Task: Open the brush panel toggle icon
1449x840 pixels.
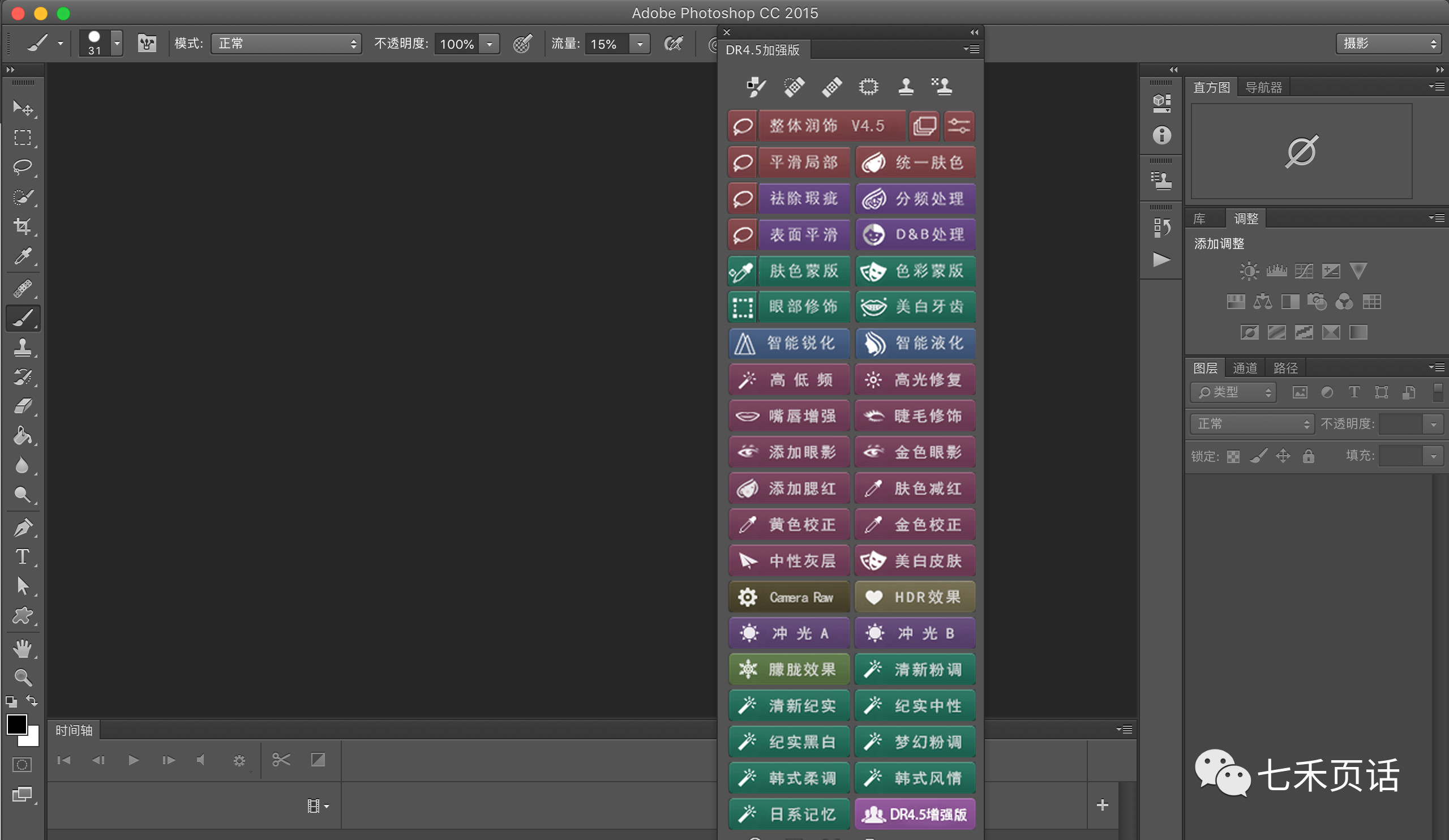Action: click(x=147, y=43)
